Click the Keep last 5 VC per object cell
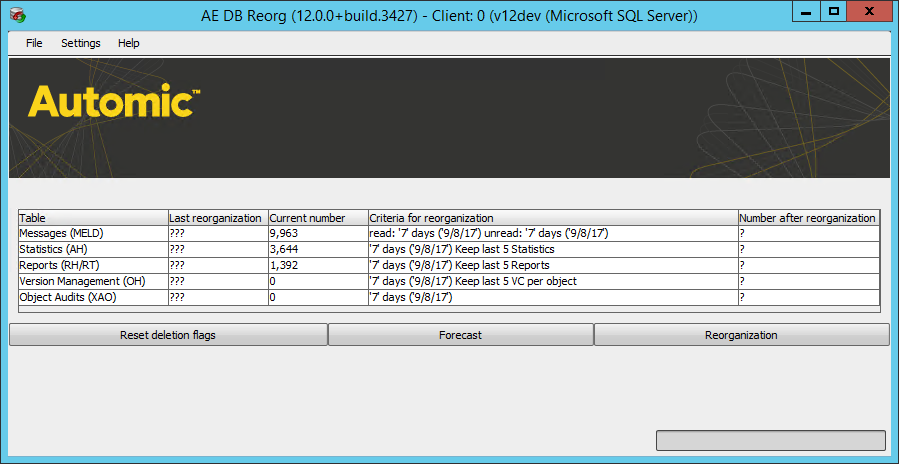Screen dimensions: 899x464 point(553,282)
